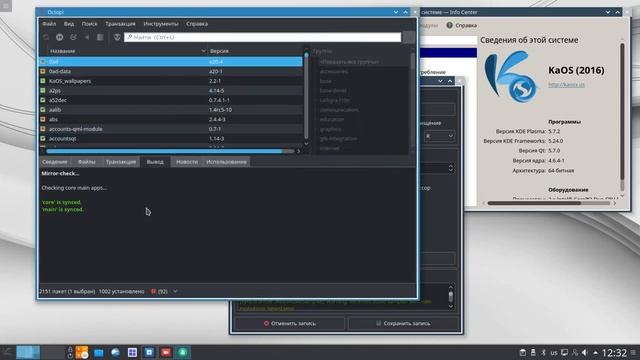This screenshot has width=640, height=360.
Task: Click the status icon of 0ad-data row
Action: coord(43,71)
